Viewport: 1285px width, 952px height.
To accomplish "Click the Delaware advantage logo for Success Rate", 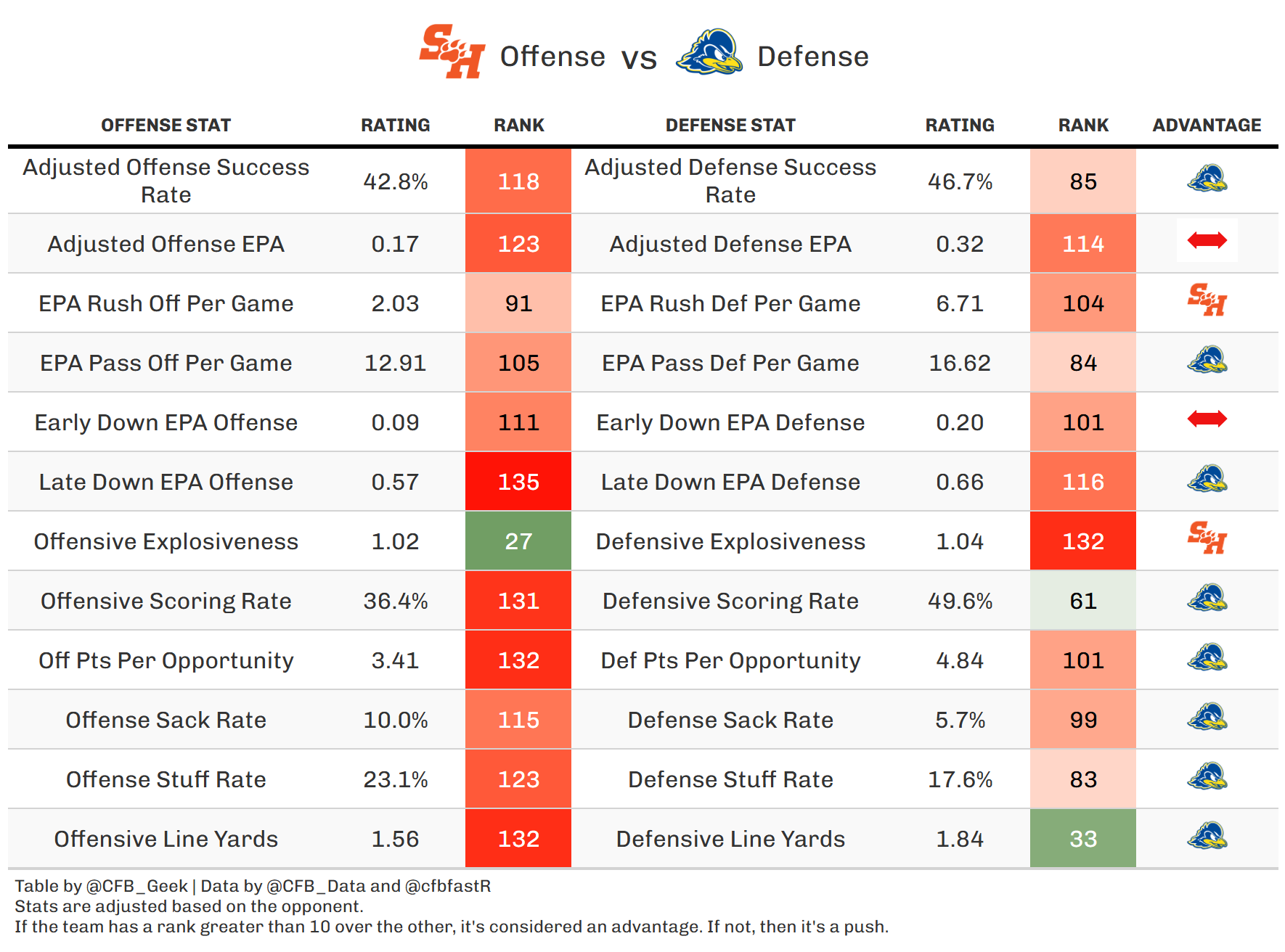I will tap(1207, 178).
